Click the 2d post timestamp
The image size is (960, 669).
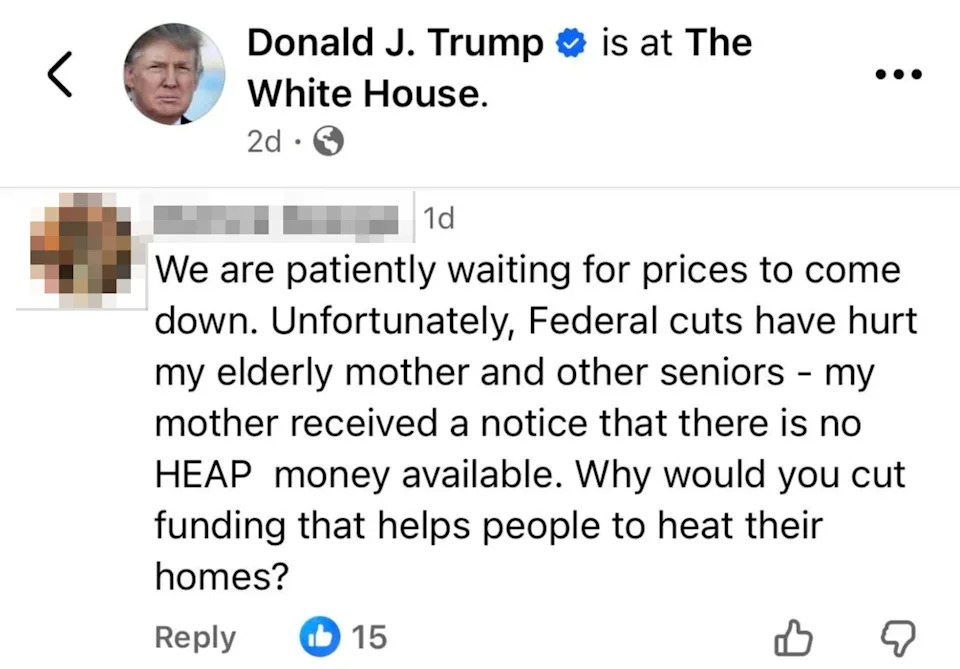[x=265, y=142]
